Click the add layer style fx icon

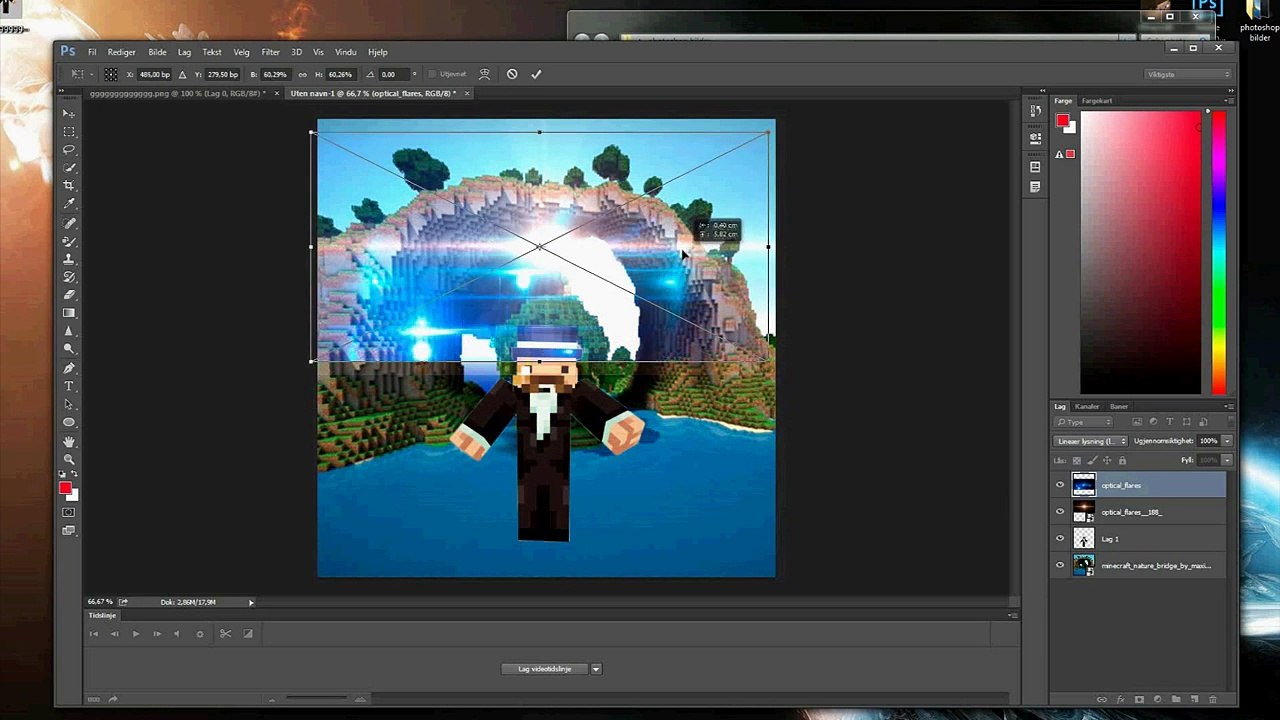click(1121, 699)
